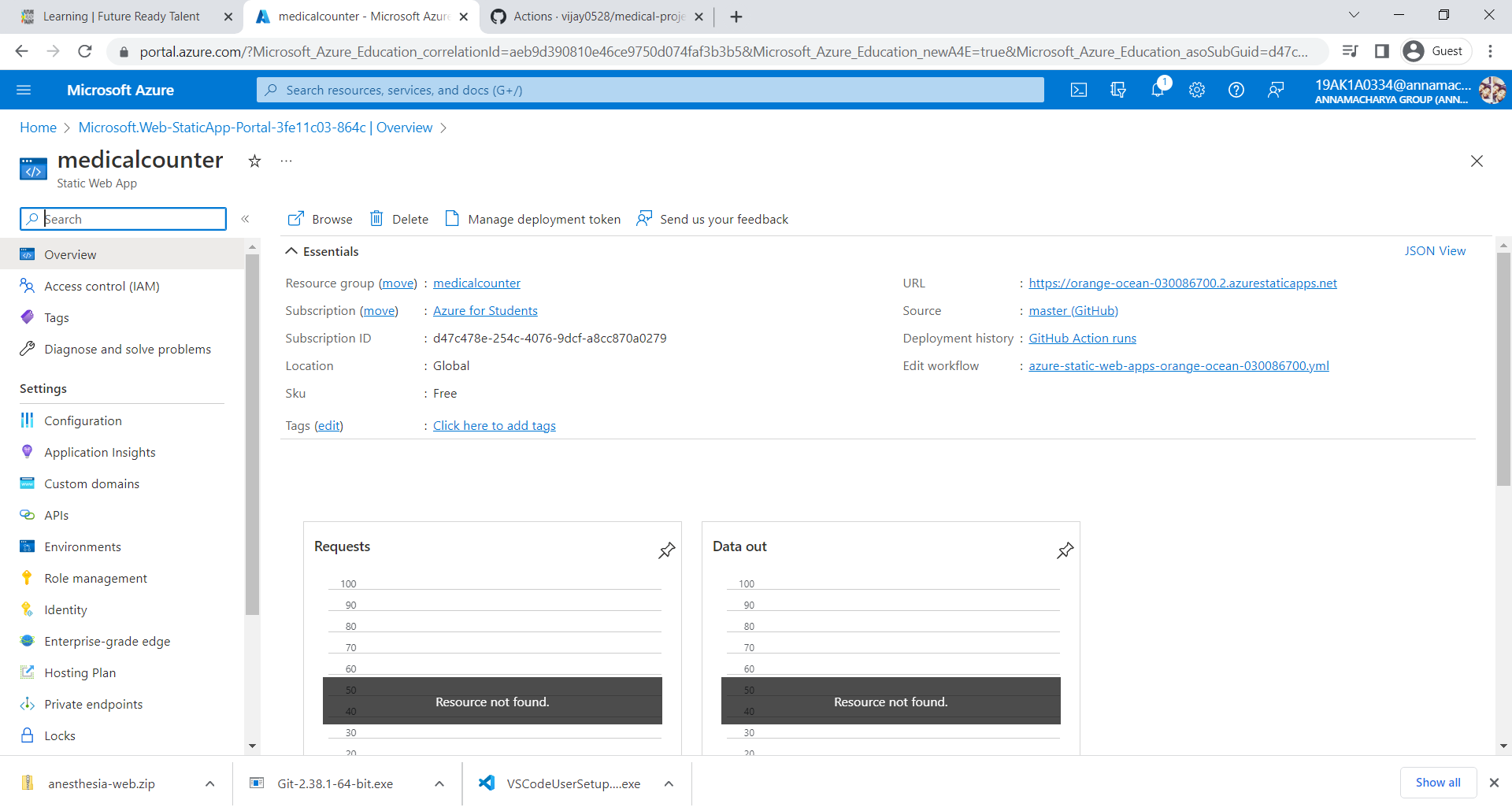
Task: Click the Delete trash icon
Action: click(x=376, y=218)
